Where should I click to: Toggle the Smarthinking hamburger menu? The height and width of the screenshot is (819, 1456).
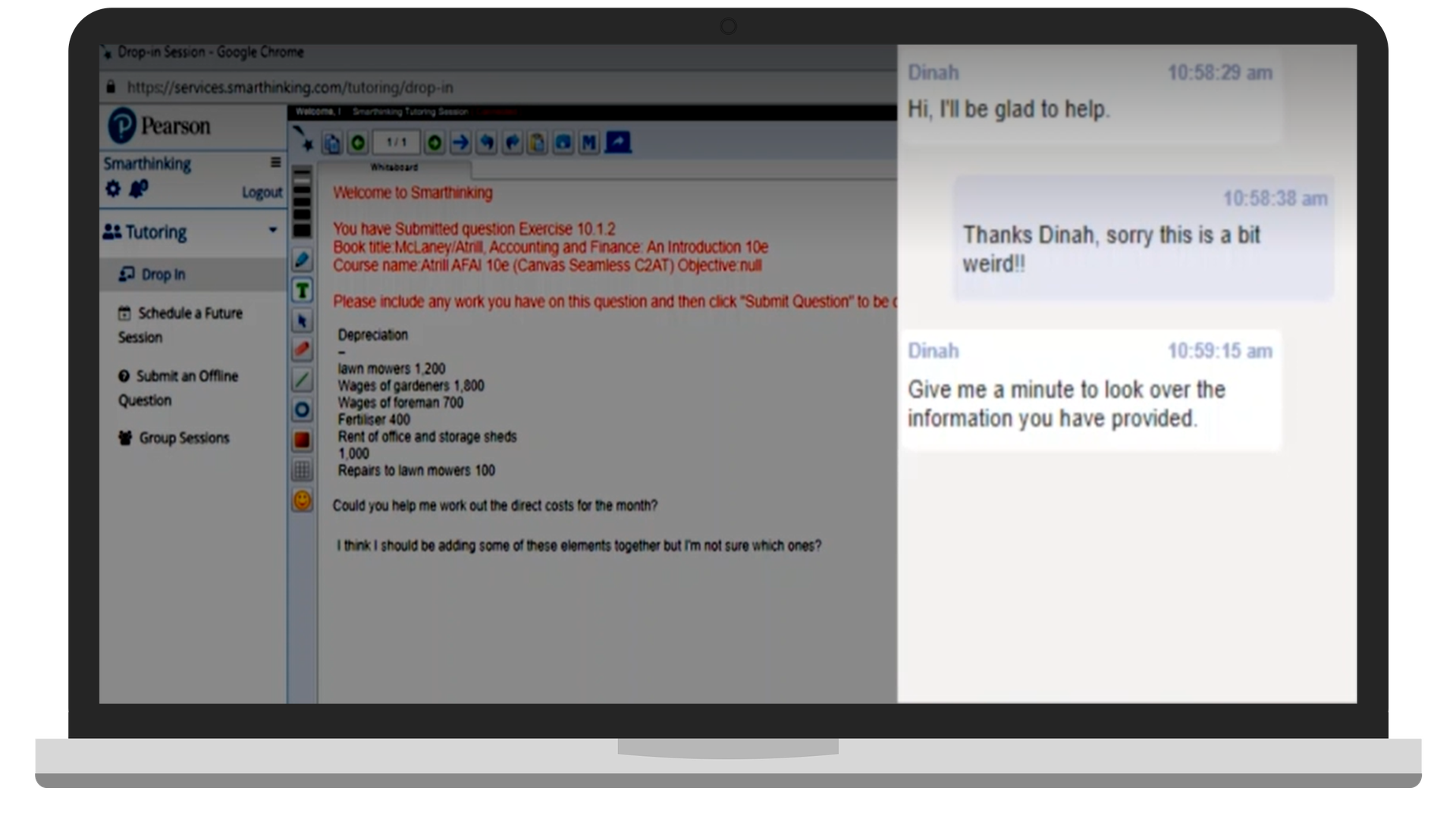click(275, 162)
